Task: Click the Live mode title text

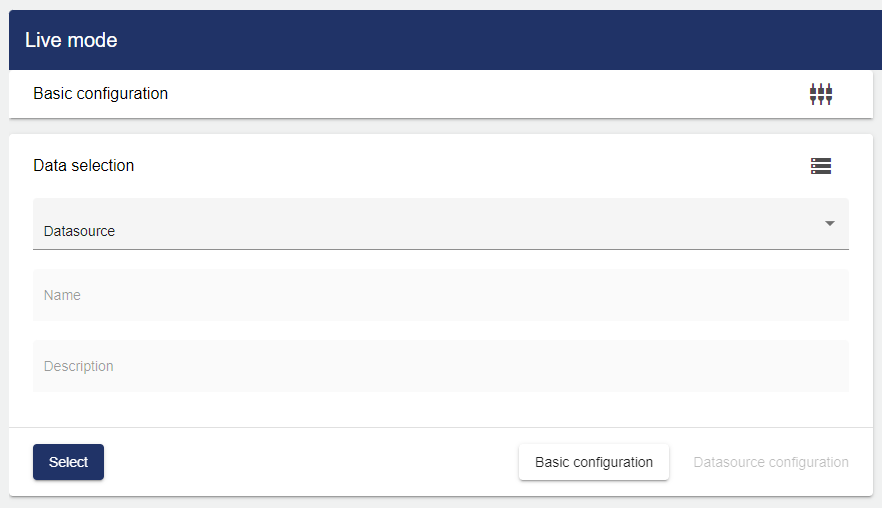Action: point(71,40)
